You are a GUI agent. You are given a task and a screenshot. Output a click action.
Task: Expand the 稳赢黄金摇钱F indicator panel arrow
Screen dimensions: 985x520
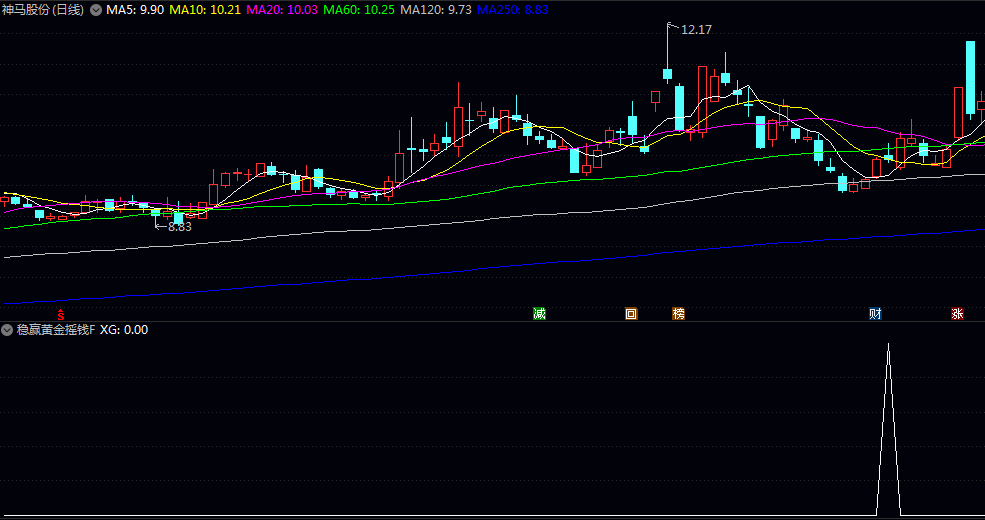click(7, 330)
